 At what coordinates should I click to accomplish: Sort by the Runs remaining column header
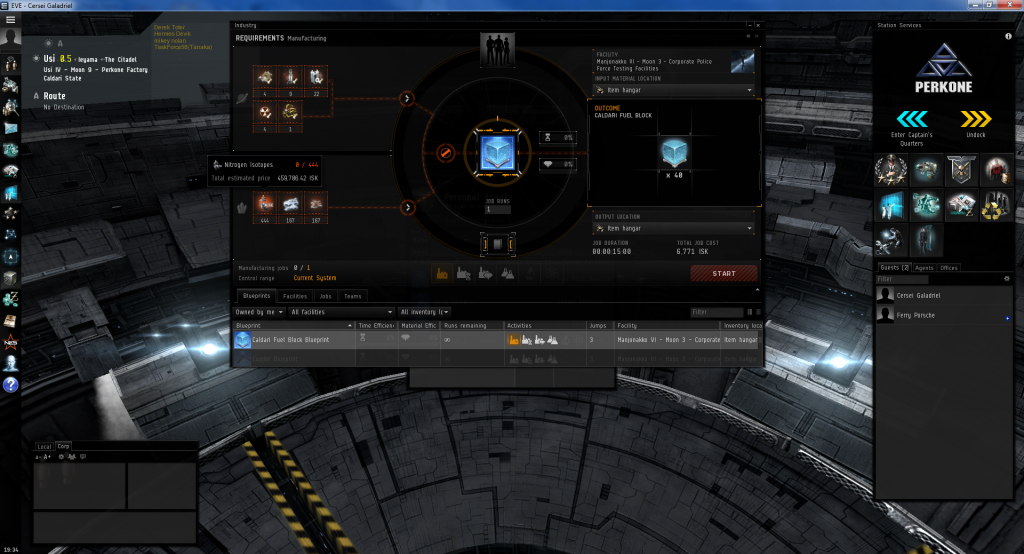(x=472, y=325)
